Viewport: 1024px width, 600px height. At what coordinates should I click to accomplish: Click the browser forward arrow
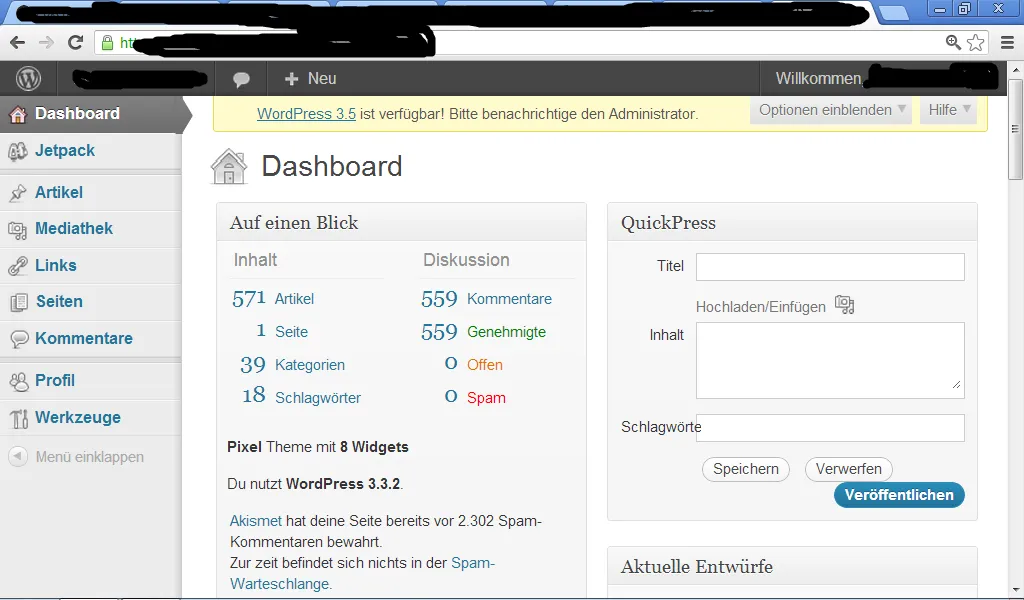click(x=46, y=43)
